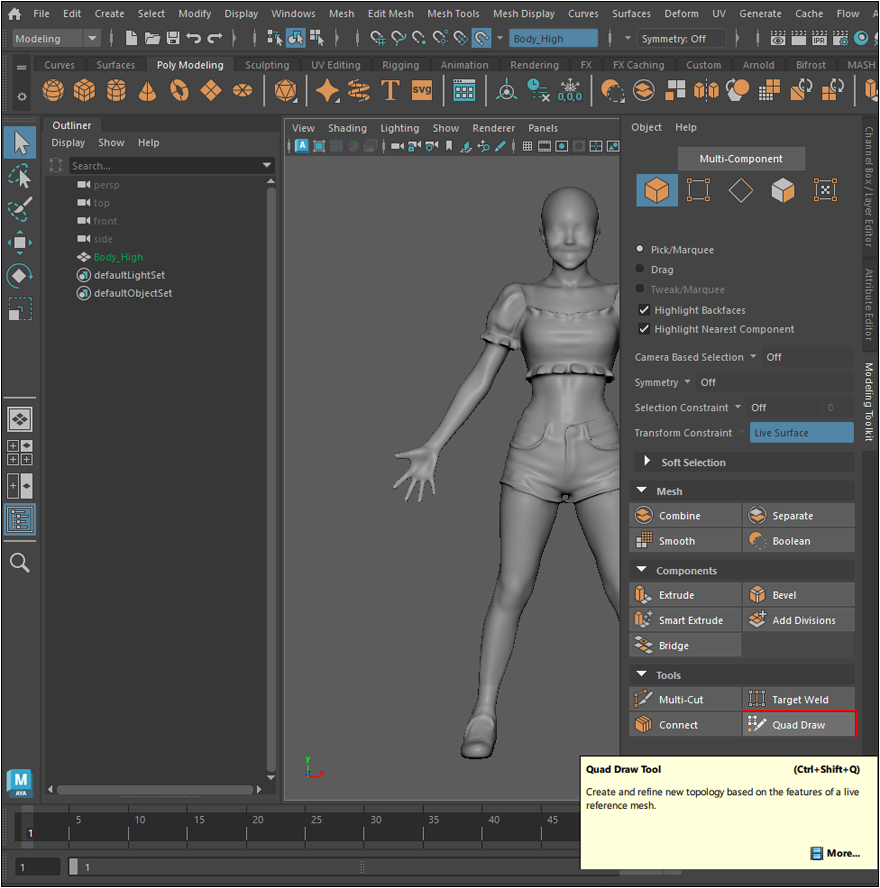Viewport: 880px width, 888px height.
Task: Select the Drag radio option
Action: [x=641, y=269]
